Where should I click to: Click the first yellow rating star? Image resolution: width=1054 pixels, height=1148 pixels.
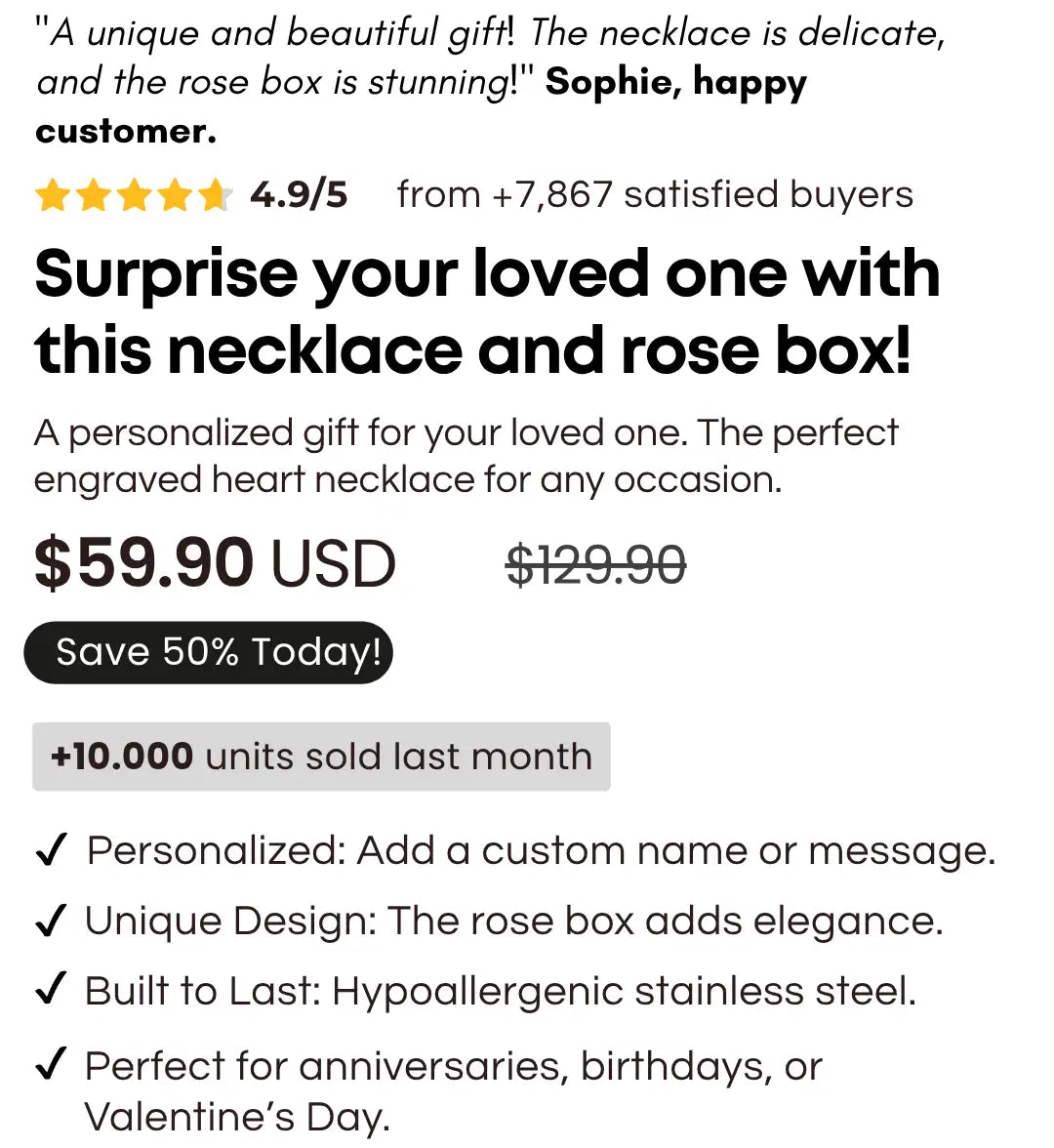[52, 196]
